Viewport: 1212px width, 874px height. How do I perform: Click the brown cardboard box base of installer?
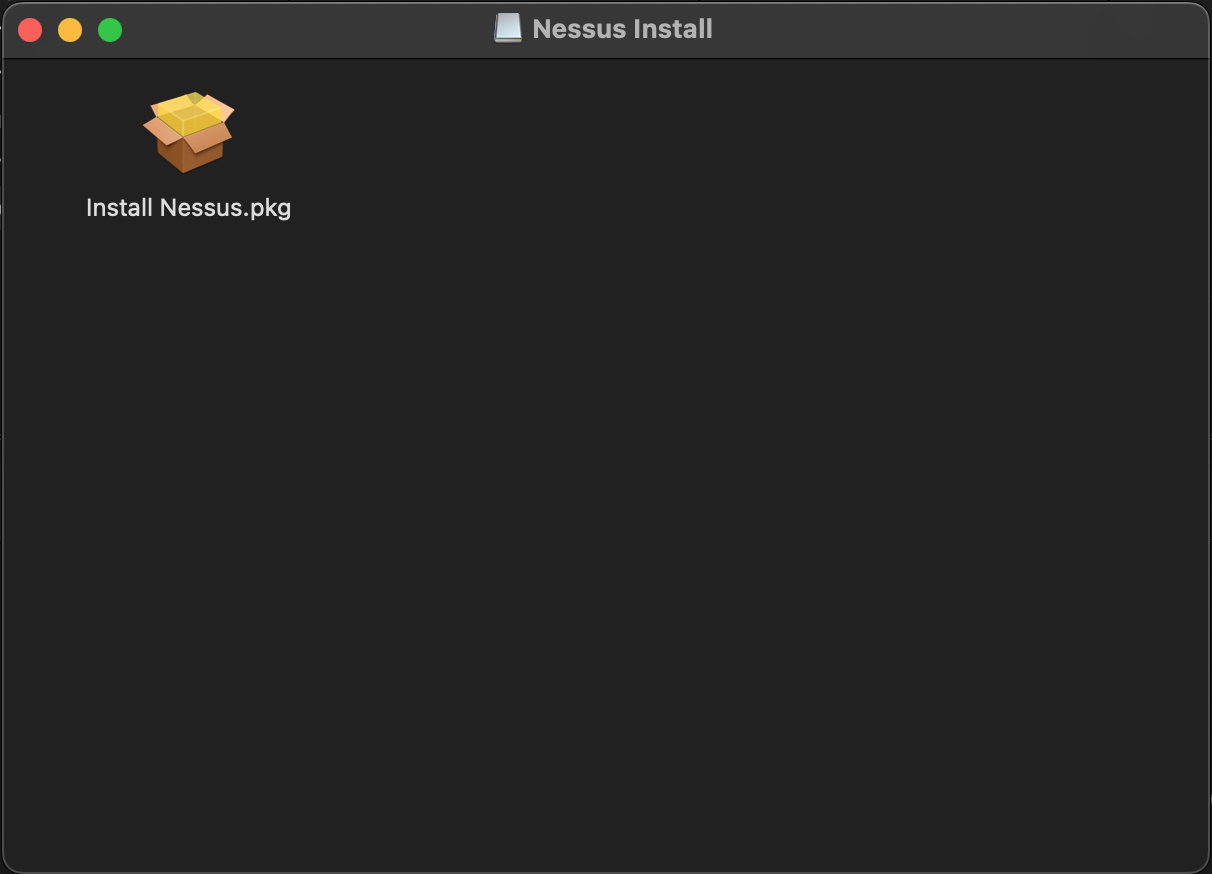pos(188,150)
